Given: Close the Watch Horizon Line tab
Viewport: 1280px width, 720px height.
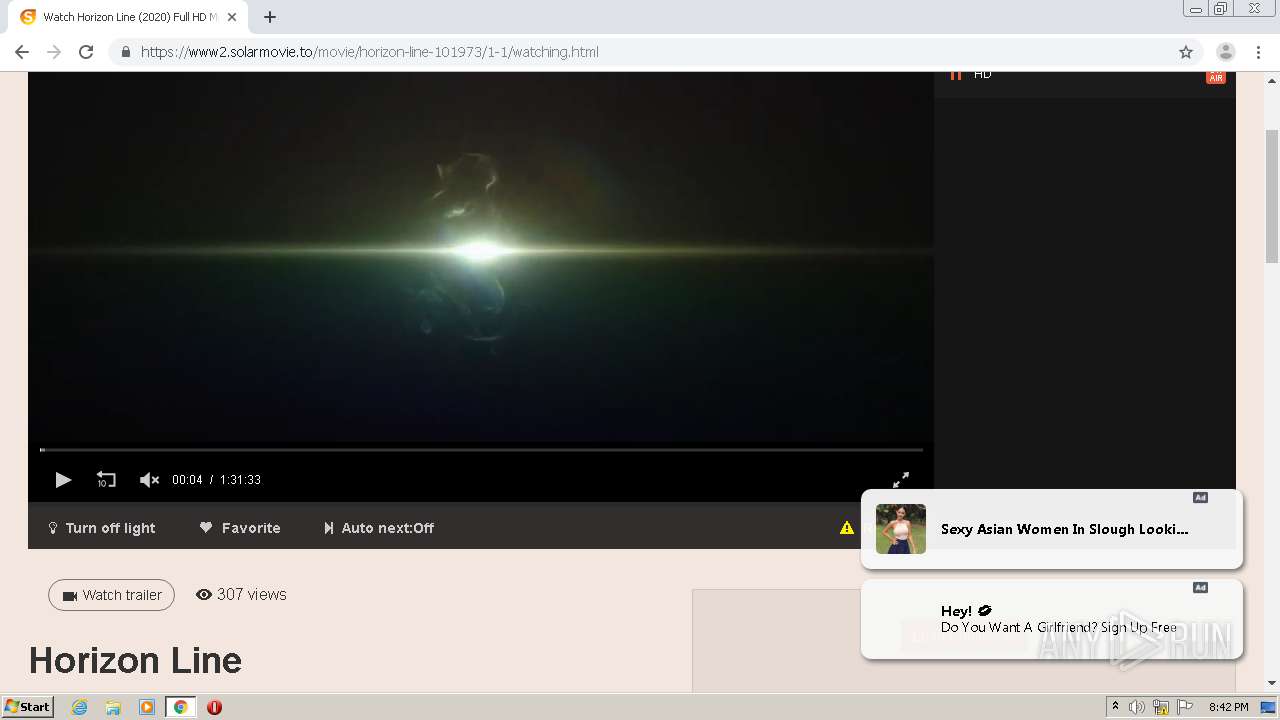Looking at the screenshot, I should [x=232, y=17].
